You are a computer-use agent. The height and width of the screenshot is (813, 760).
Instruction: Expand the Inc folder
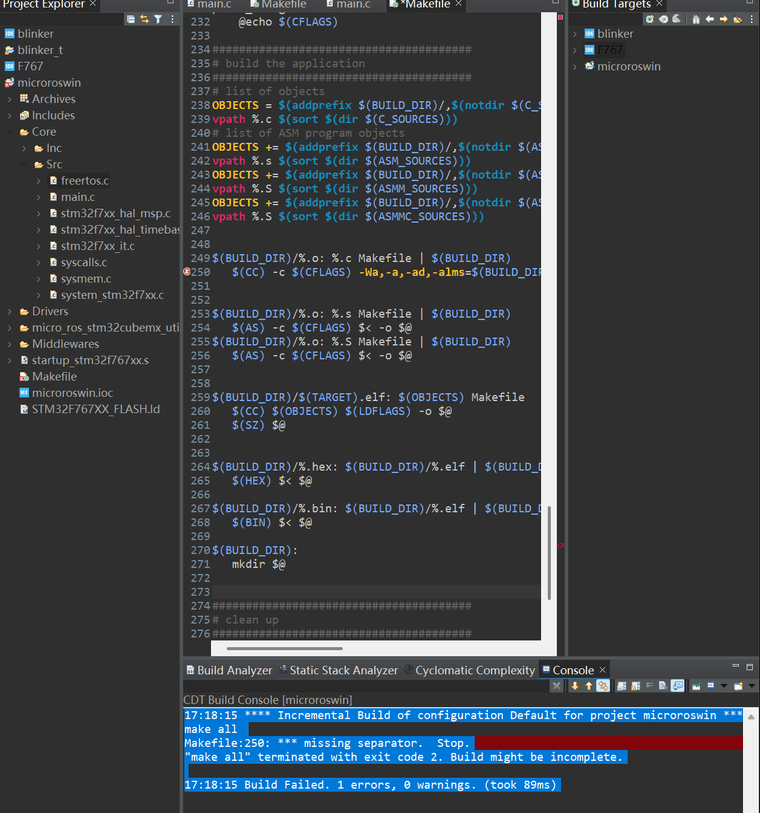(24, 148)
